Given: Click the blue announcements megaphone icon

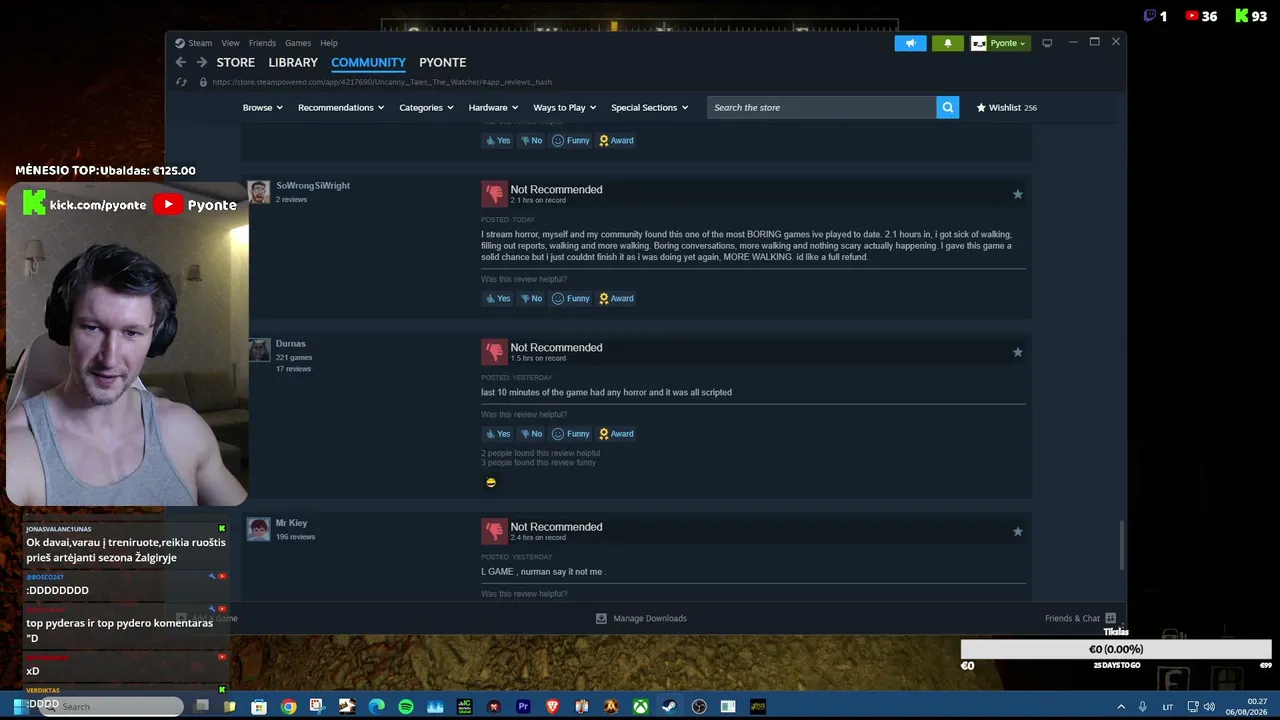Looking at the screenshot, I should 910,43.
